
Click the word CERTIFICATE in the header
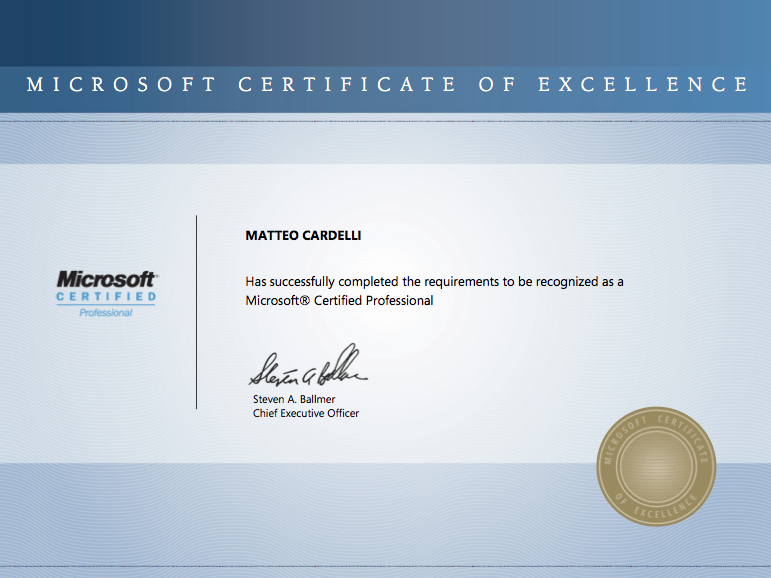(x=348, y=85)
